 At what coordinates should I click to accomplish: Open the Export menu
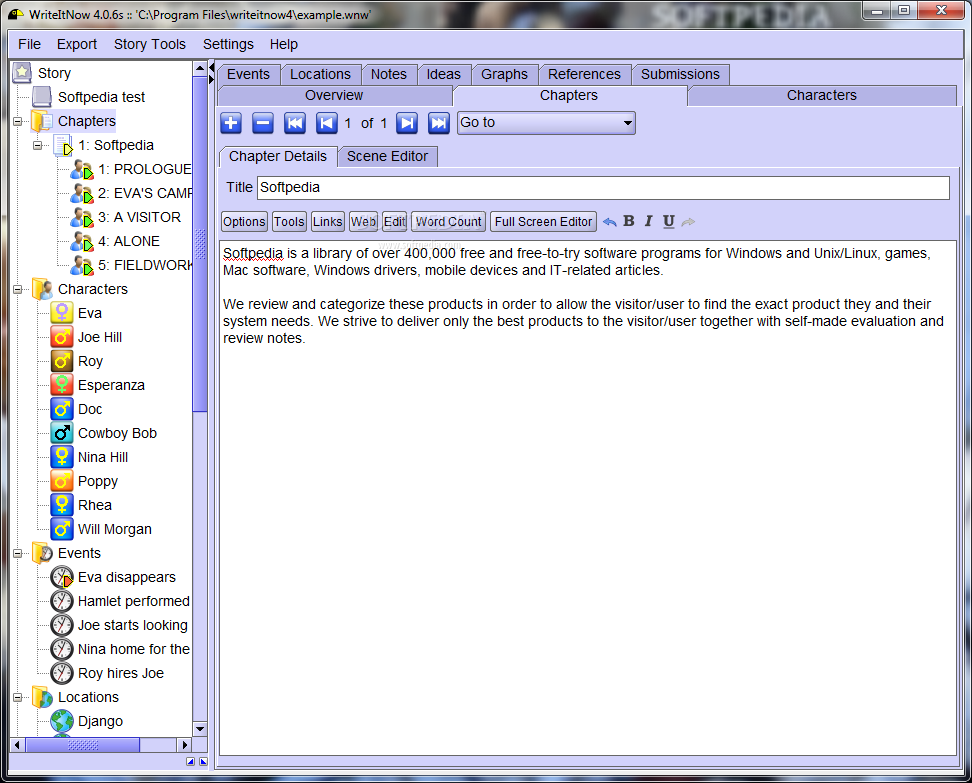[x=77, y=44]
